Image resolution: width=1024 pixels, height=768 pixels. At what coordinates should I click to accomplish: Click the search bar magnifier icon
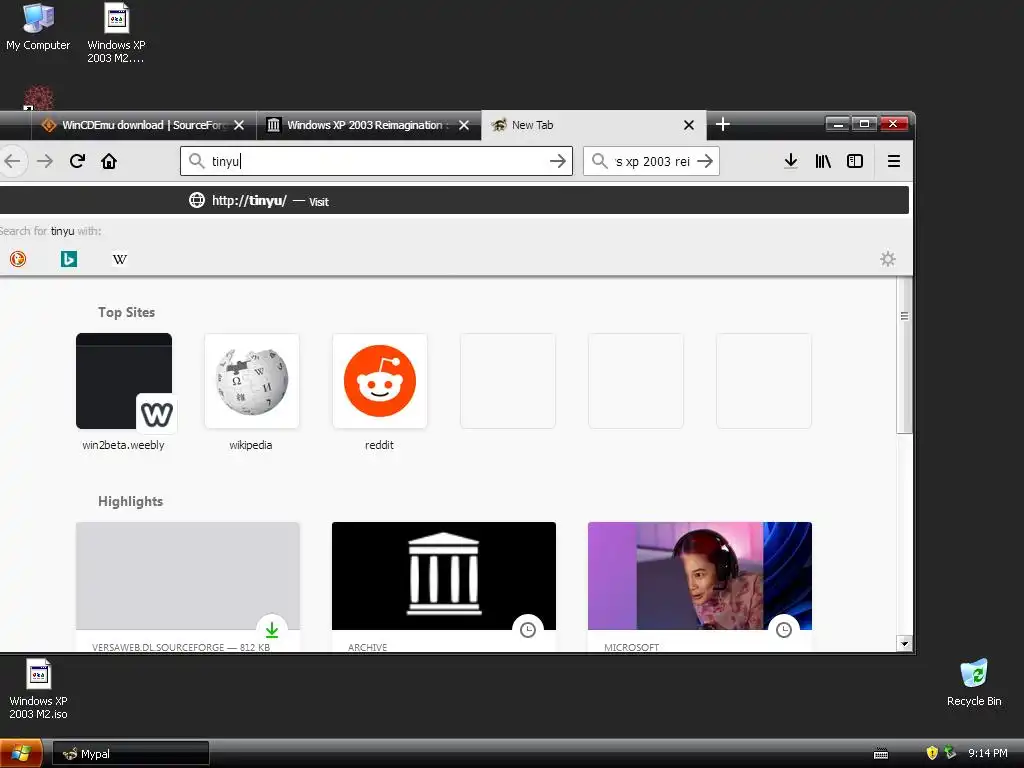(600, 161)
